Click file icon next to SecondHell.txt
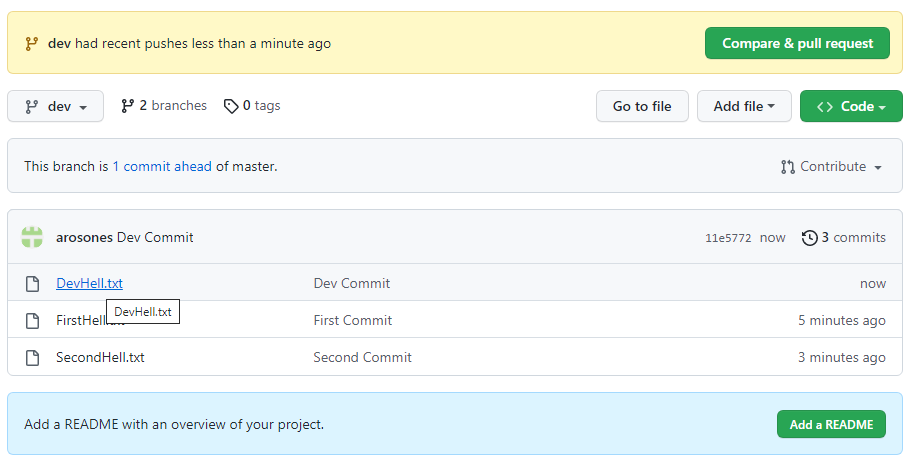 (x=33, y=358)
